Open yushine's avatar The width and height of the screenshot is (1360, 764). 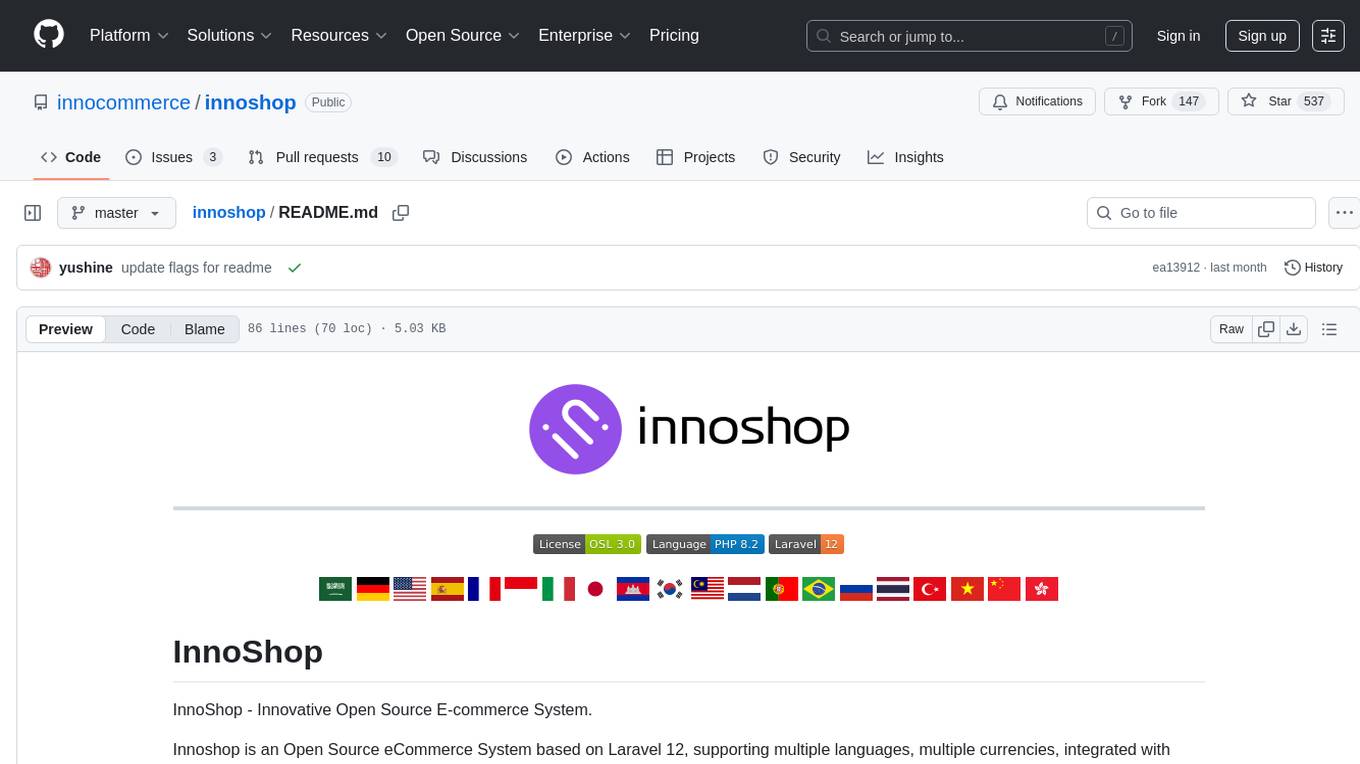[40, 267]
